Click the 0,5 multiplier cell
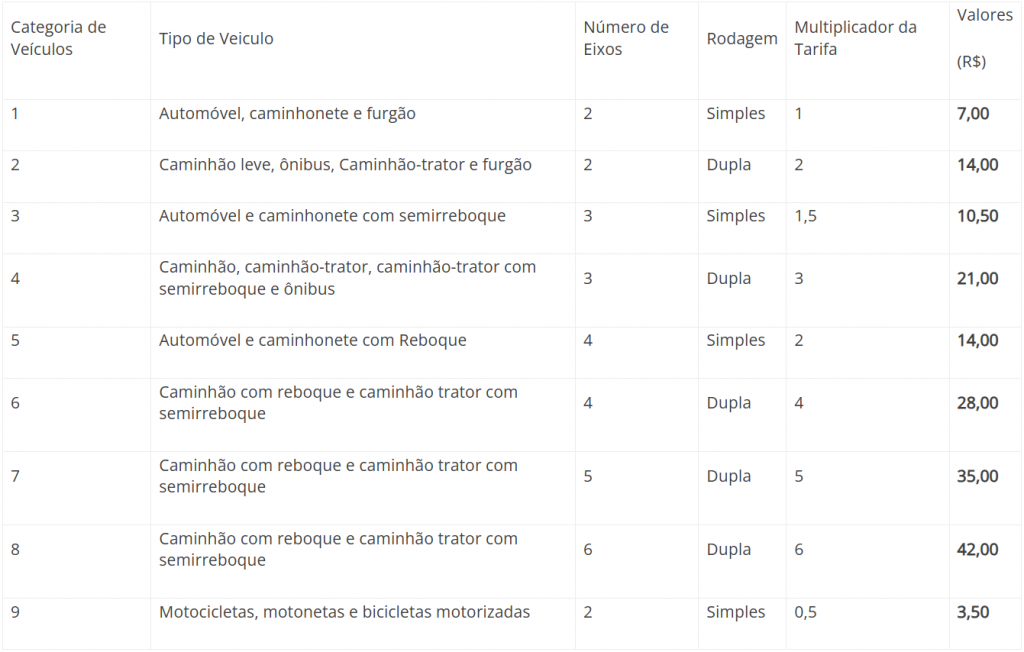 coord(805,612)
